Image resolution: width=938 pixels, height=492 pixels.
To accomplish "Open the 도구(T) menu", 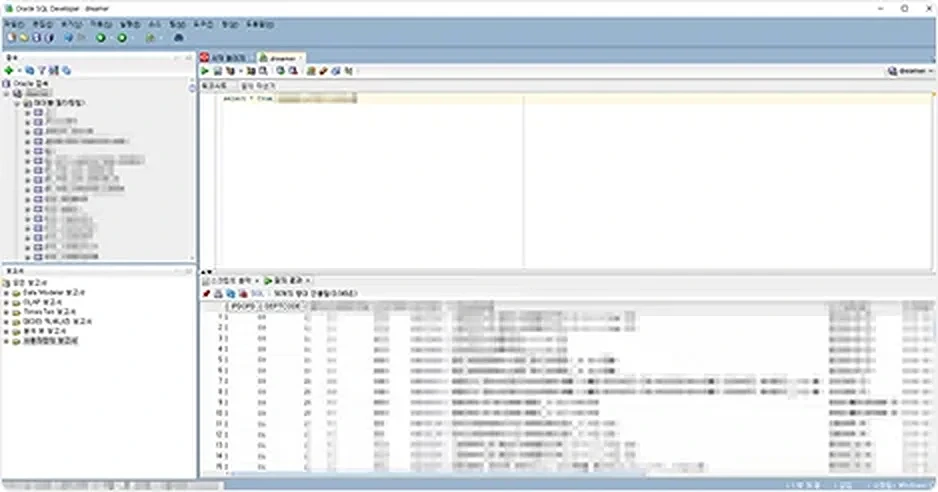I will 203,25.
